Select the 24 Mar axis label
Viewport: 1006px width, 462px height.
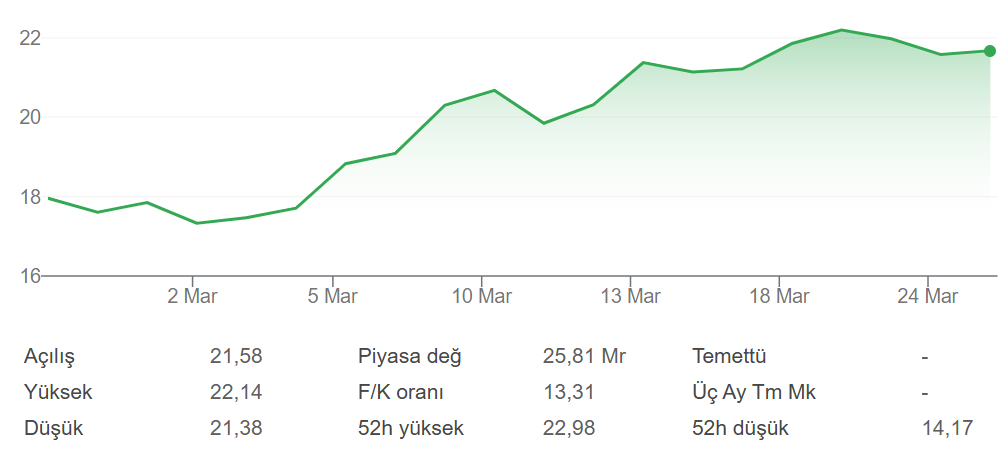click(928, 296)
